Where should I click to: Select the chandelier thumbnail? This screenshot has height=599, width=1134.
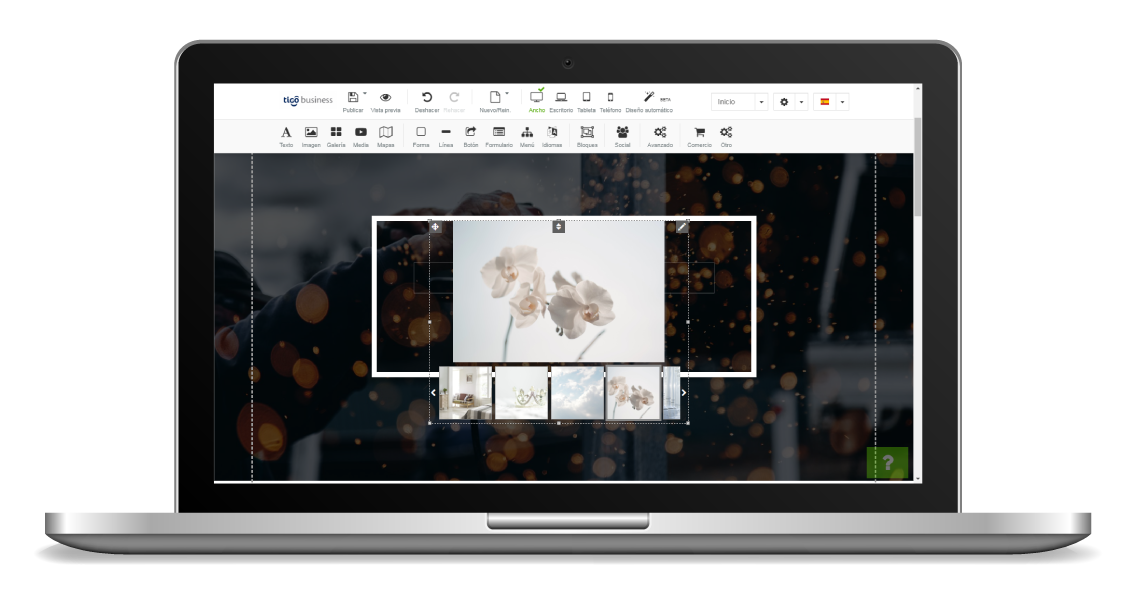521,393
